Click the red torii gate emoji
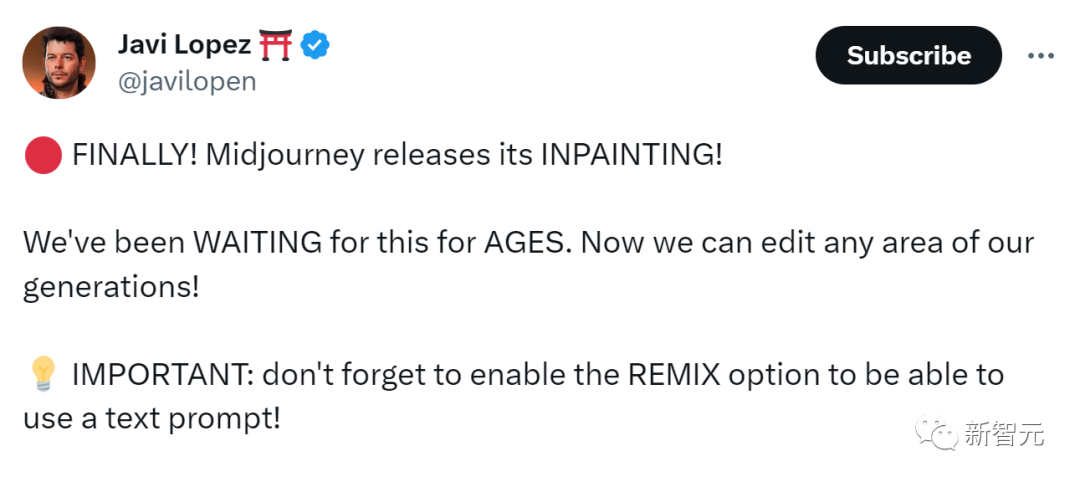This screenshot has width=1080, height=482. click(x=276, y=45)
